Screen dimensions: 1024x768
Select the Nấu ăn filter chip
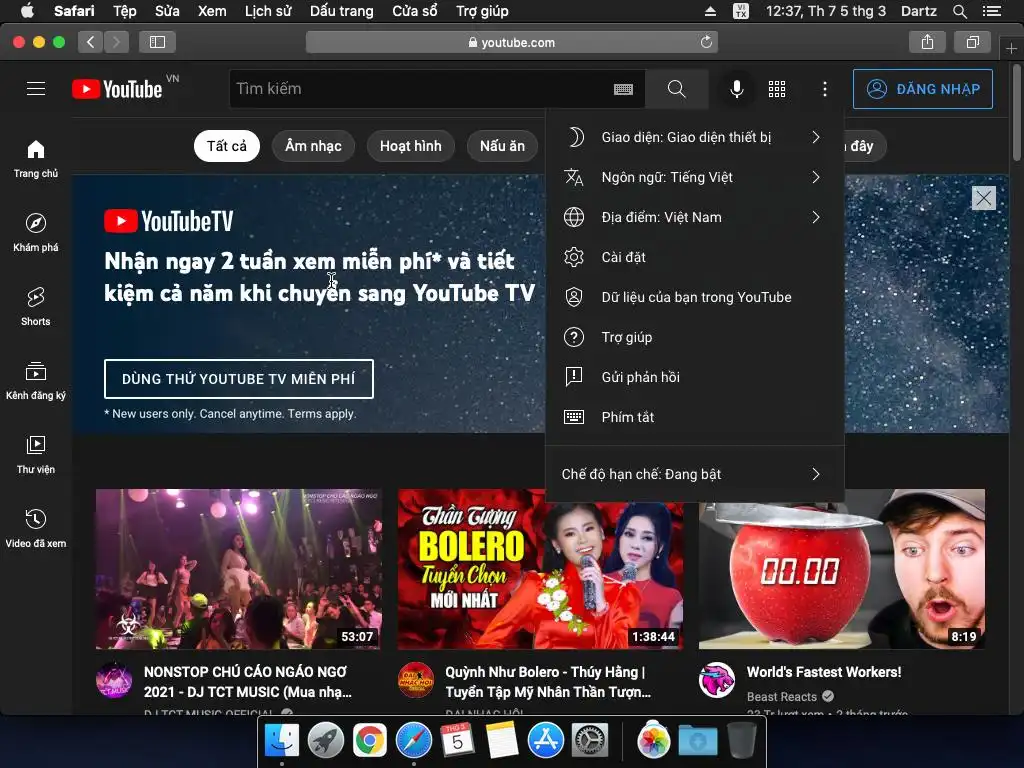pyautogui.click(x=502, y=146)
